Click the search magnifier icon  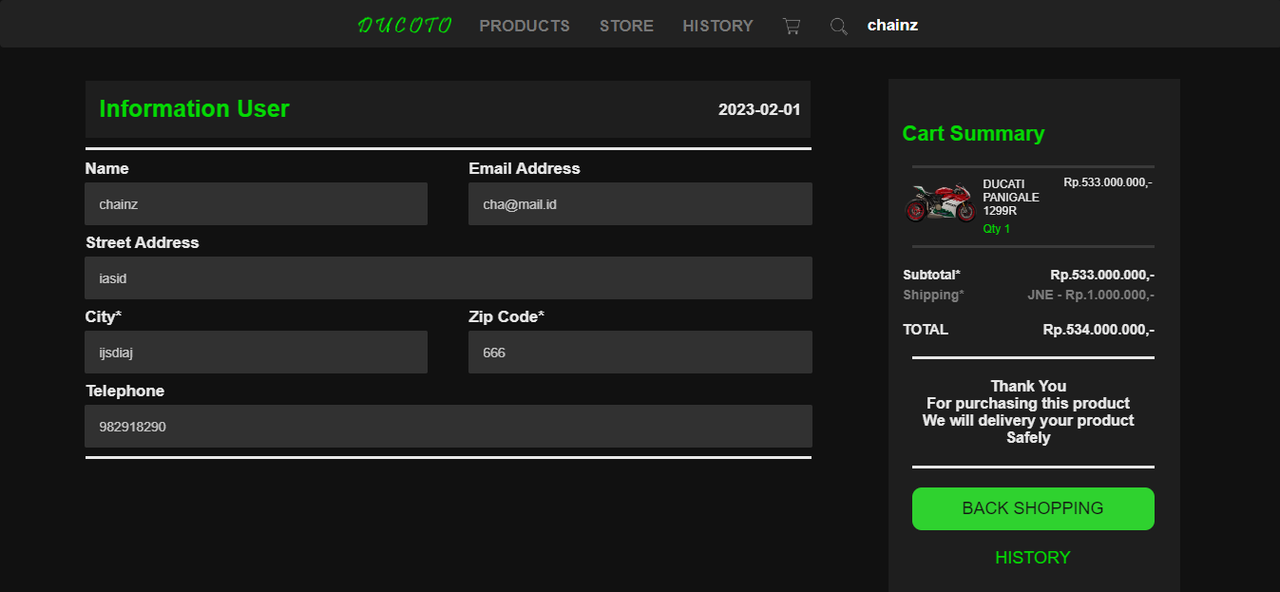pos(839,26)
